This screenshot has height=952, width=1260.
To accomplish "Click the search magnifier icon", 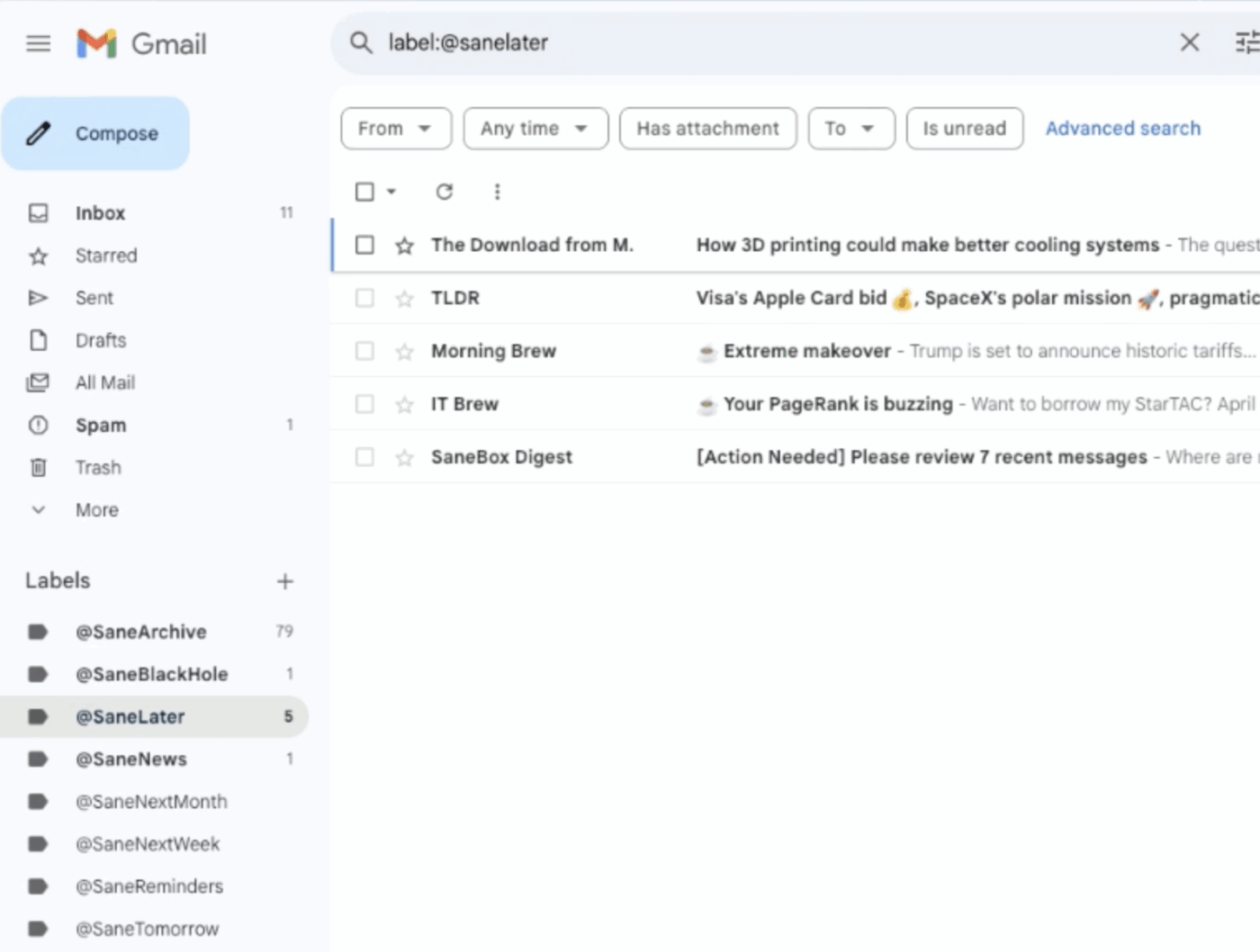I will [x=361, y=42].
